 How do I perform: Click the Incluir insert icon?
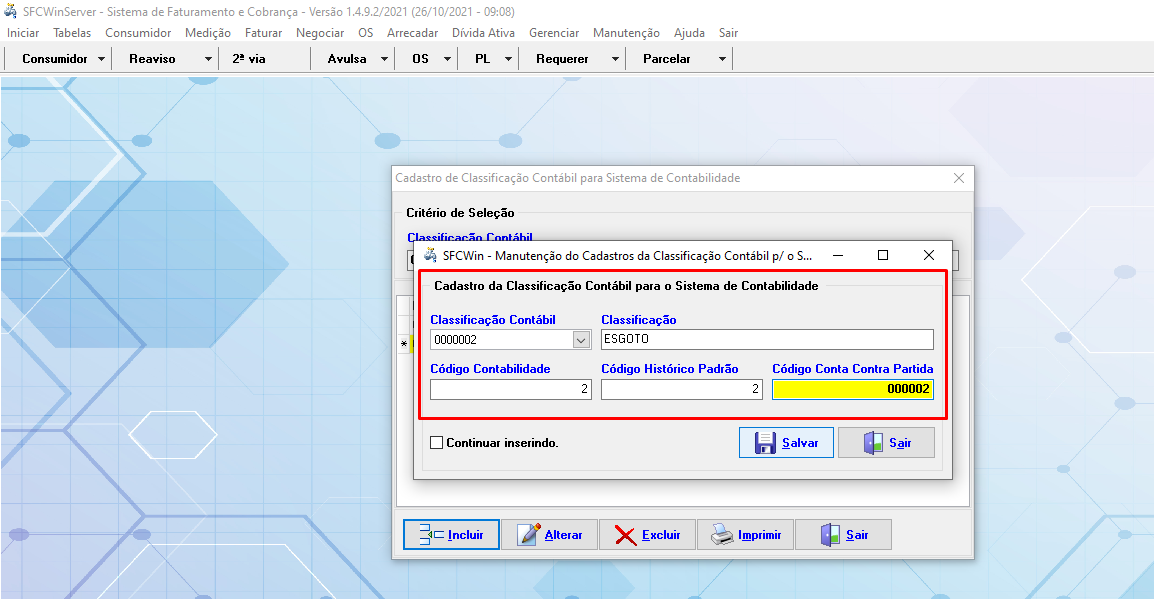tap(429, 535)
